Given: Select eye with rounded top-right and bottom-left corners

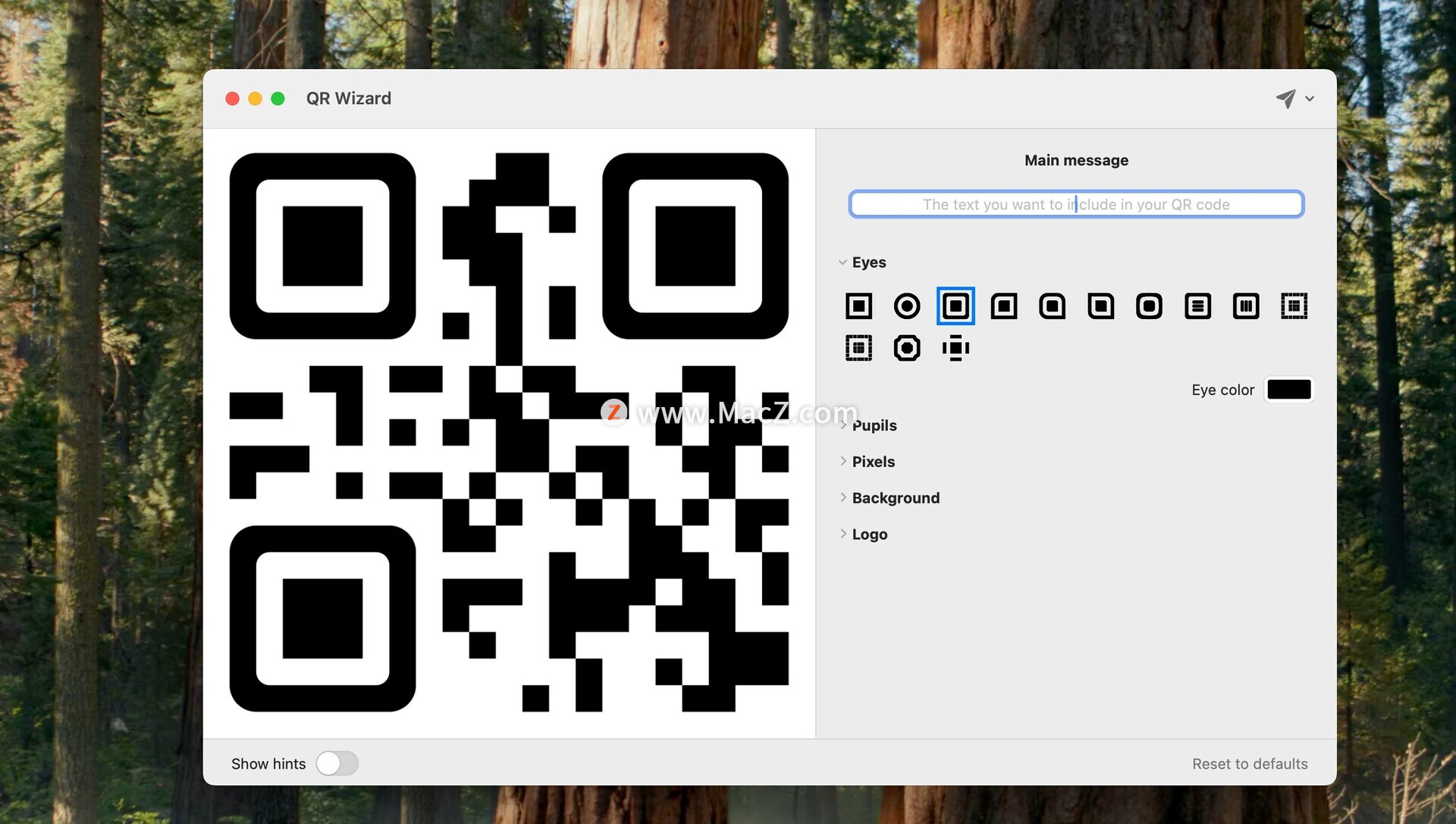Looking at the screenshot, I should tap(1101, 306).
